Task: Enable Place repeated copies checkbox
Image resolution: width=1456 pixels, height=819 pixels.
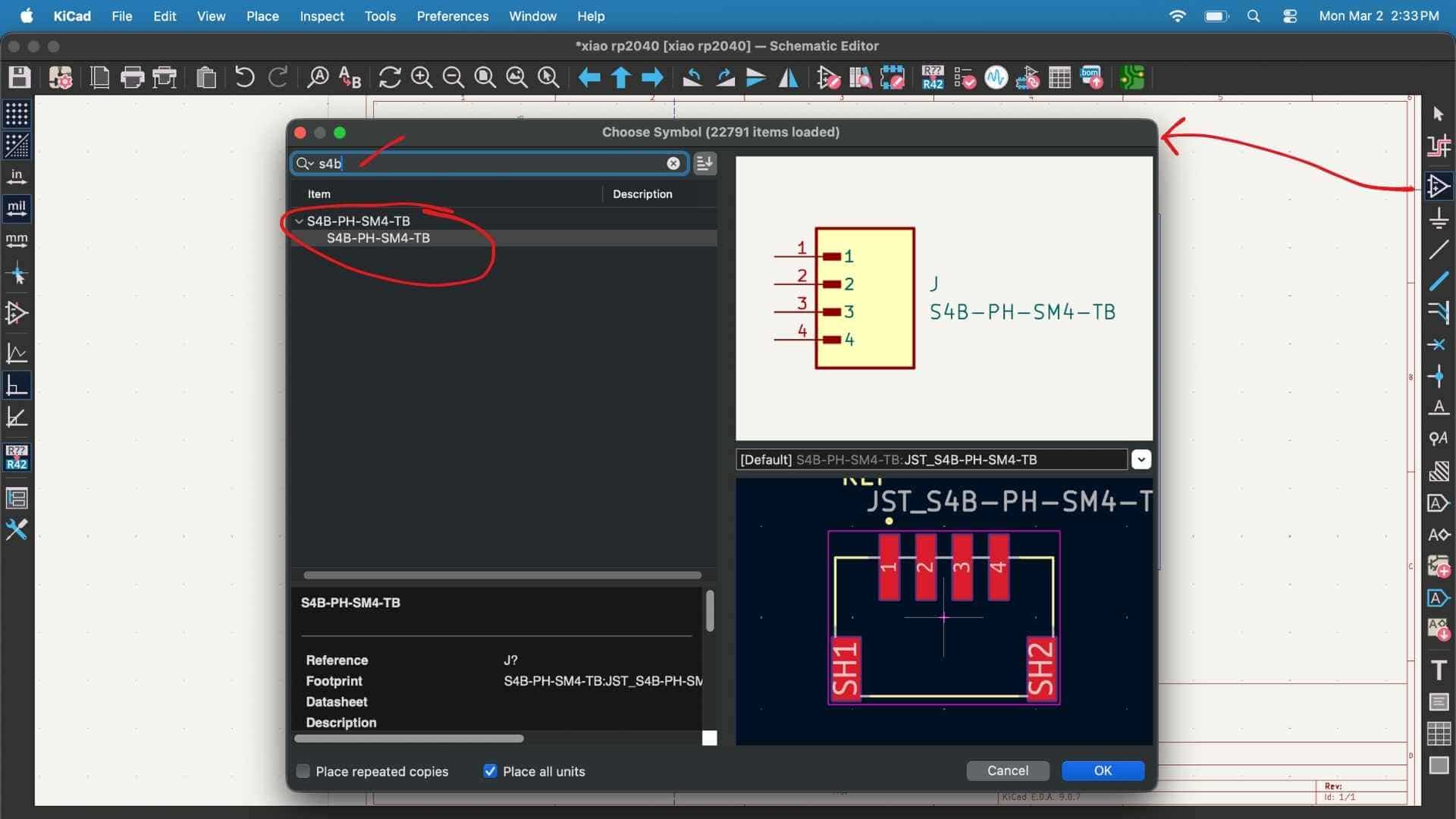Action: coord(303,771)
